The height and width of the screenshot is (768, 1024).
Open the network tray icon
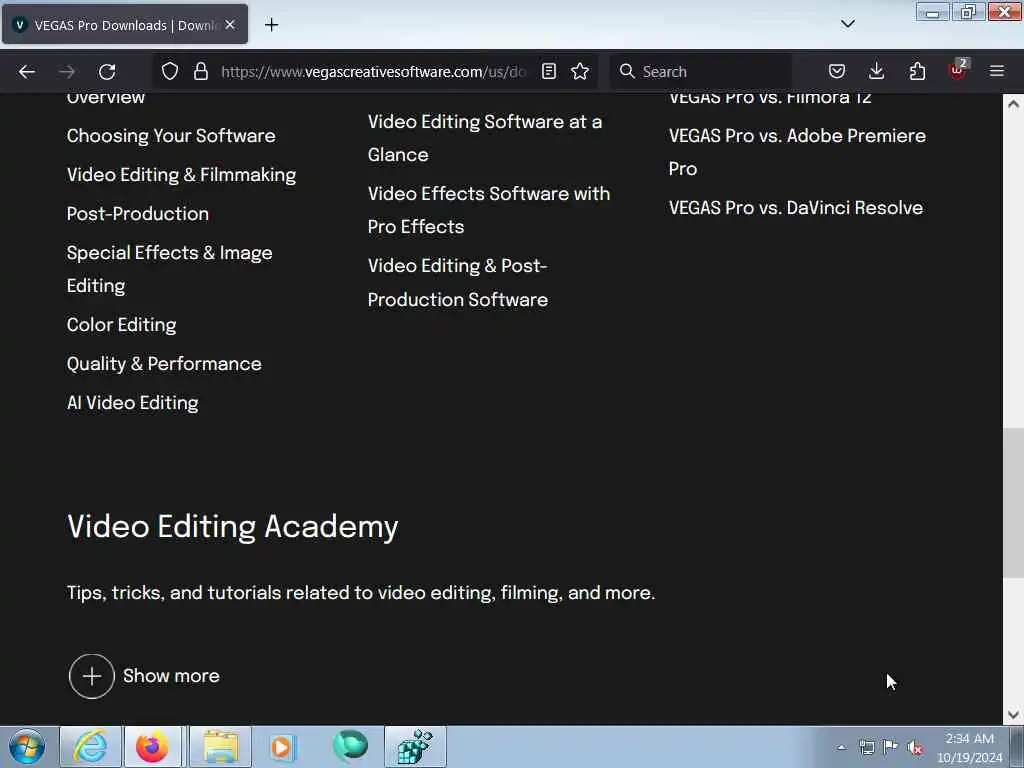point(867,747)
